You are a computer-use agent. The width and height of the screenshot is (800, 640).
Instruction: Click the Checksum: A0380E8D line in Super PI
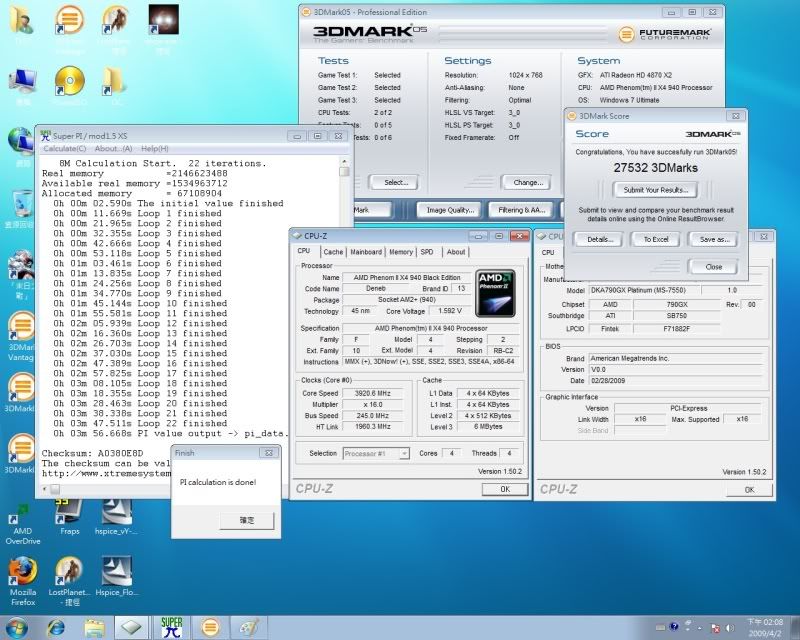pyautogui.click(x=92, y=453)
